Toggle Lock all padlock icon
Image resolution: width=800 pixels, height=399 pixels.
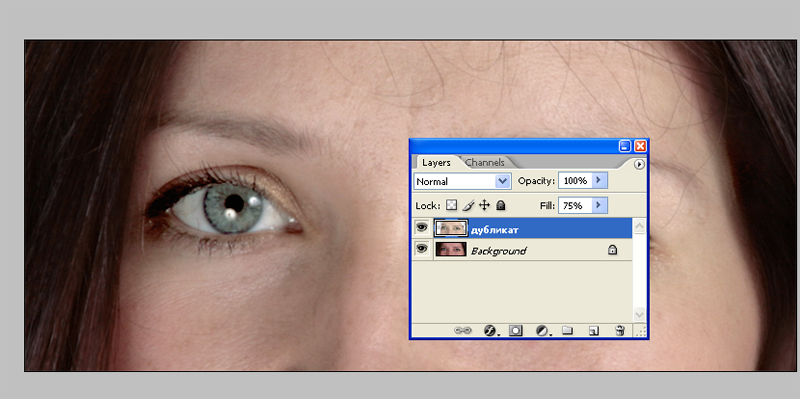click(x=501, y=205)
